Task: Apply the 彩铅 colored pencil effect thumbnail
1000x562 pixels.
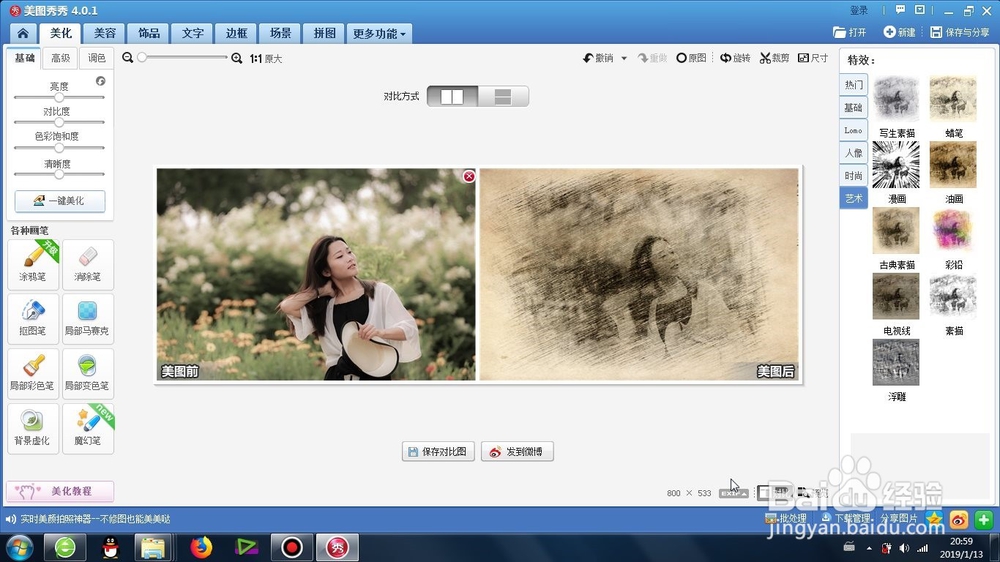Action: click(953, 230)
